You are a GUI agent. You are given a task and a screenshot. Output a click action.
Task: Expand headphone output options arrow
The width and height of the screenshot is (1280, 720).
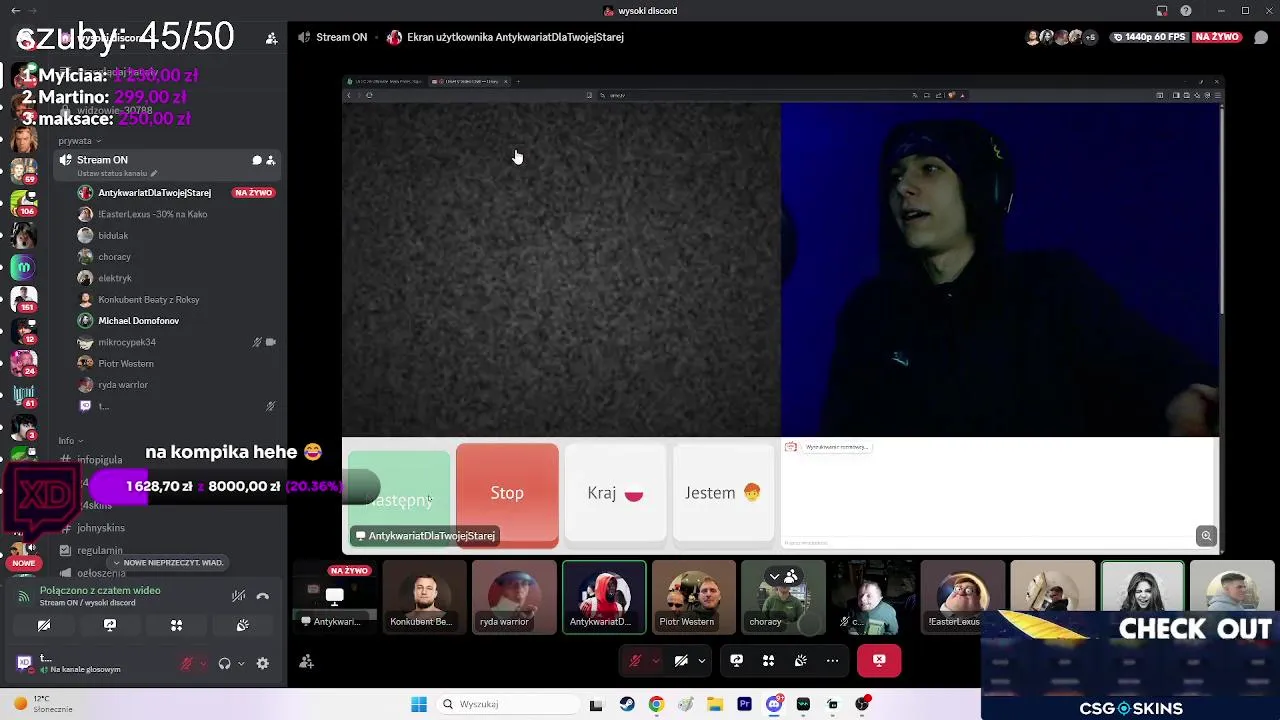coord(241,663)
